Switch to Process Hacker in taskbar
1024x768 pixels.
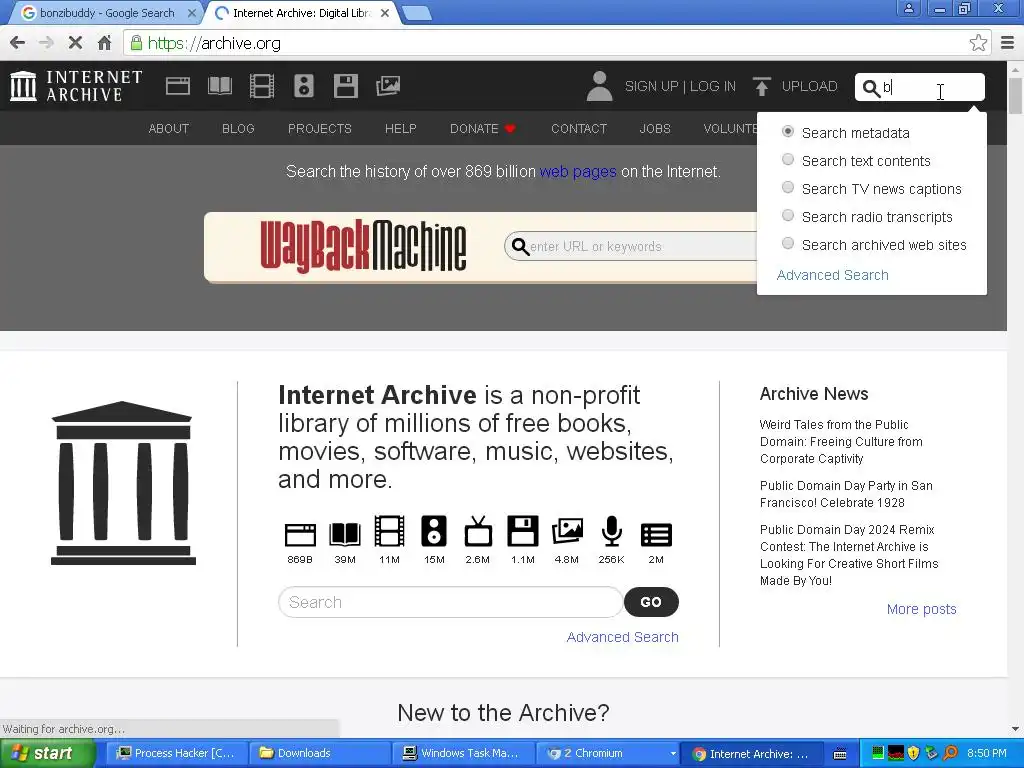point(176,754)
